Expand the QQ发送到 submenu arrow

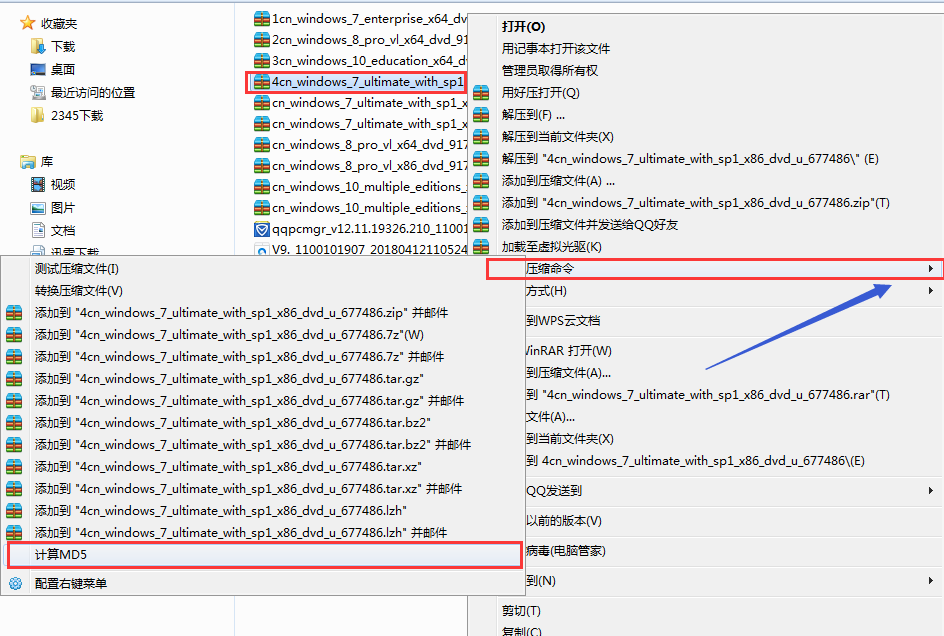[x=931, y=491]
